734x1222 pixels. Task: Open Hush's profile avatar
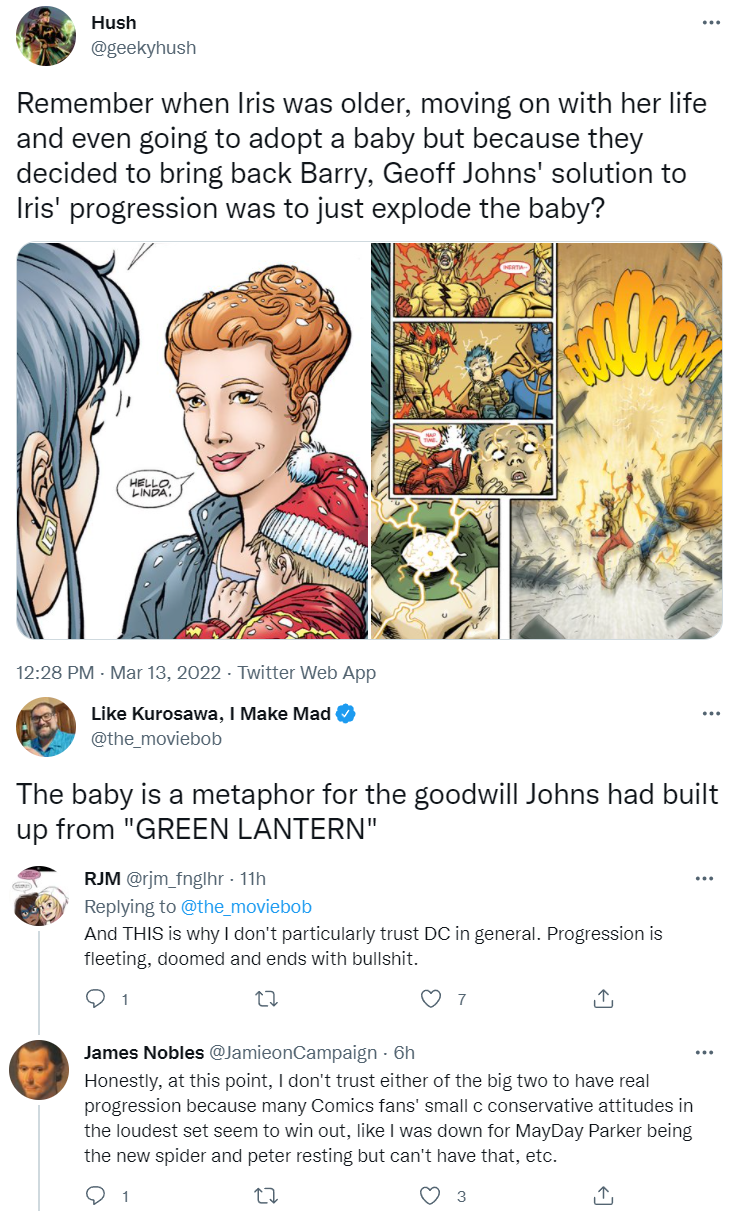point(45,35)
